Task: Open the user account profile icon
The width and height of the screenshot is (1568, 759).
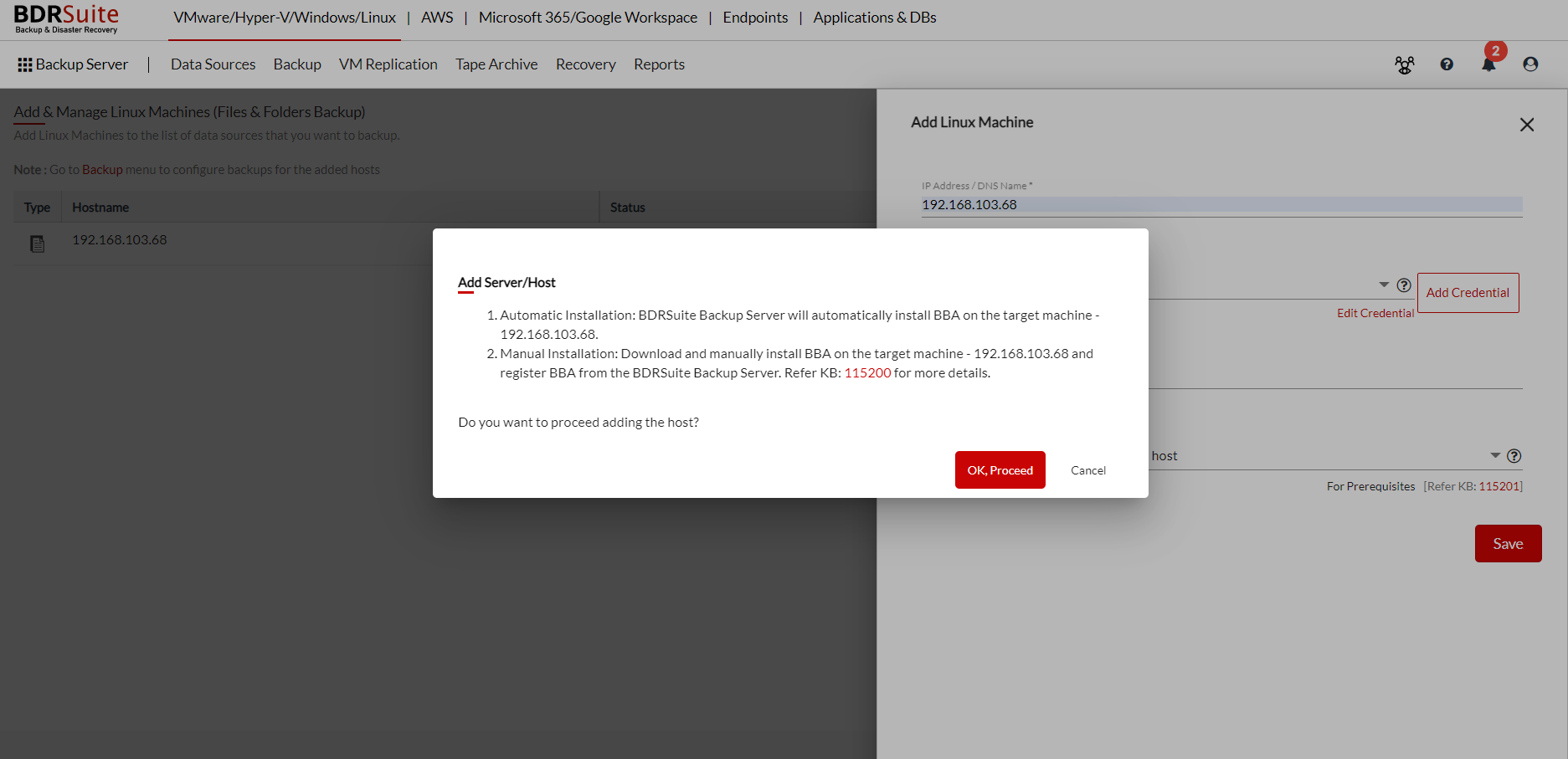Action: click(x=1530, y=64)
